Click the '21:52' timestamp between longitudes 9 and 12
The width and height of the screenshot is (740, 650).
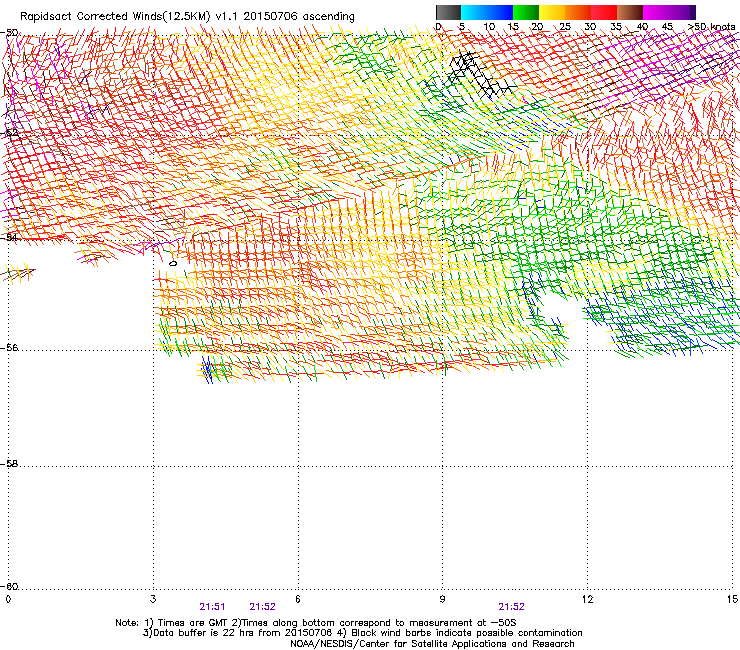coord(512,607)
